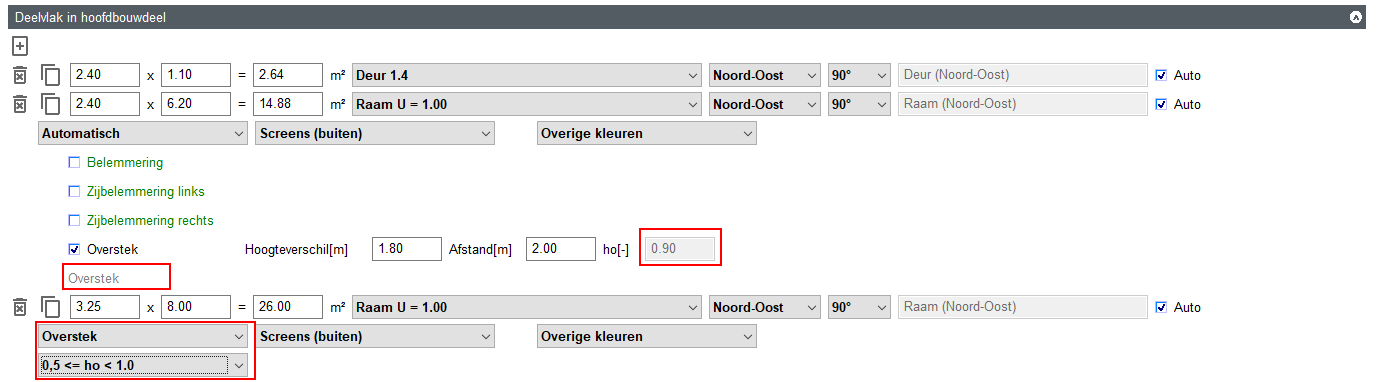1381x382 pixels.
Task: Copy the Deur 1.4 row
Action: click(x=50, y=75)
